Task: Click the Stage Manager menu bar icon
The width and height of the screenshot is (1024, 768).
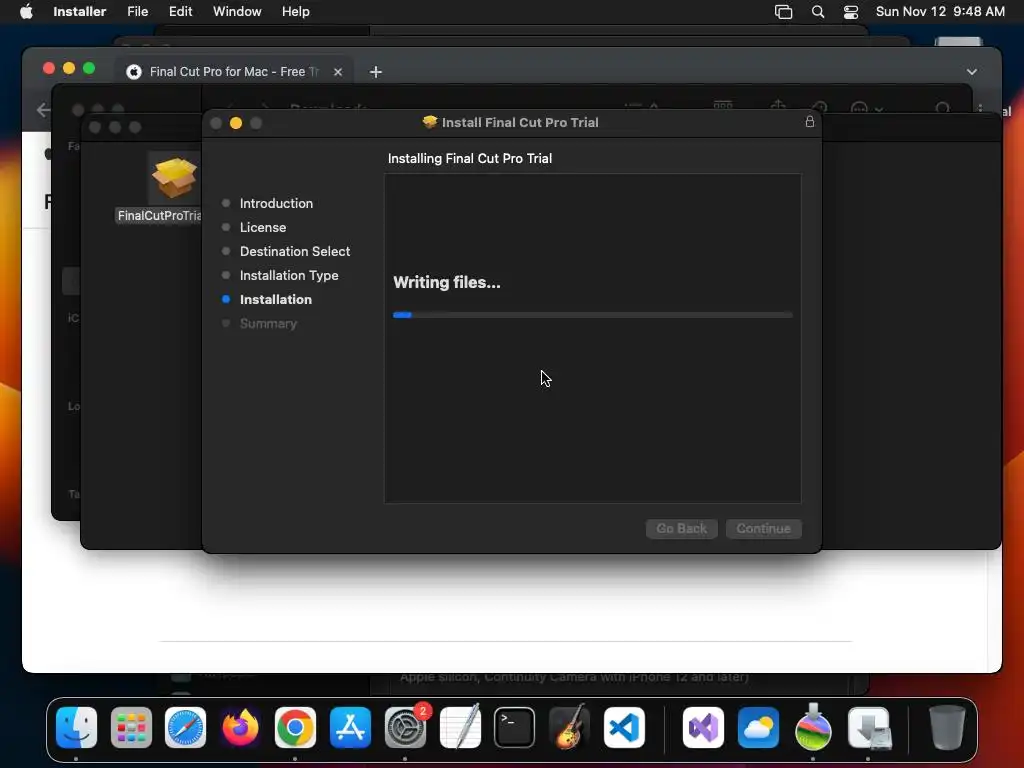Action: coord(783,12)
